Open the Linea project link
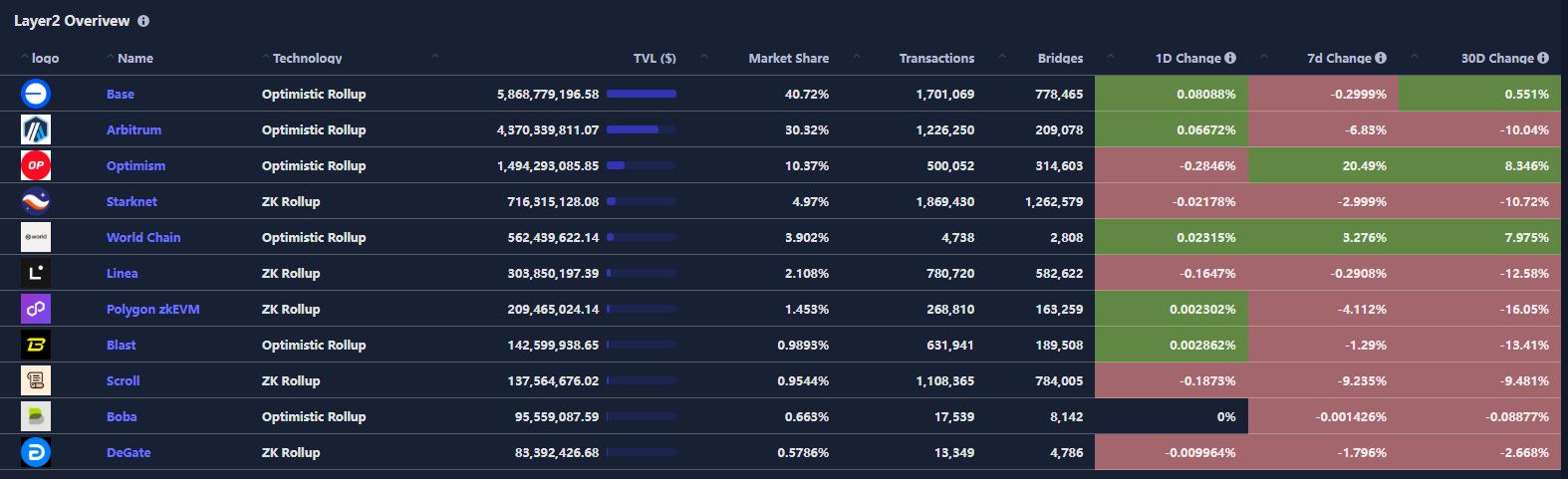The image size is (1568, 479). click(123, 273)
